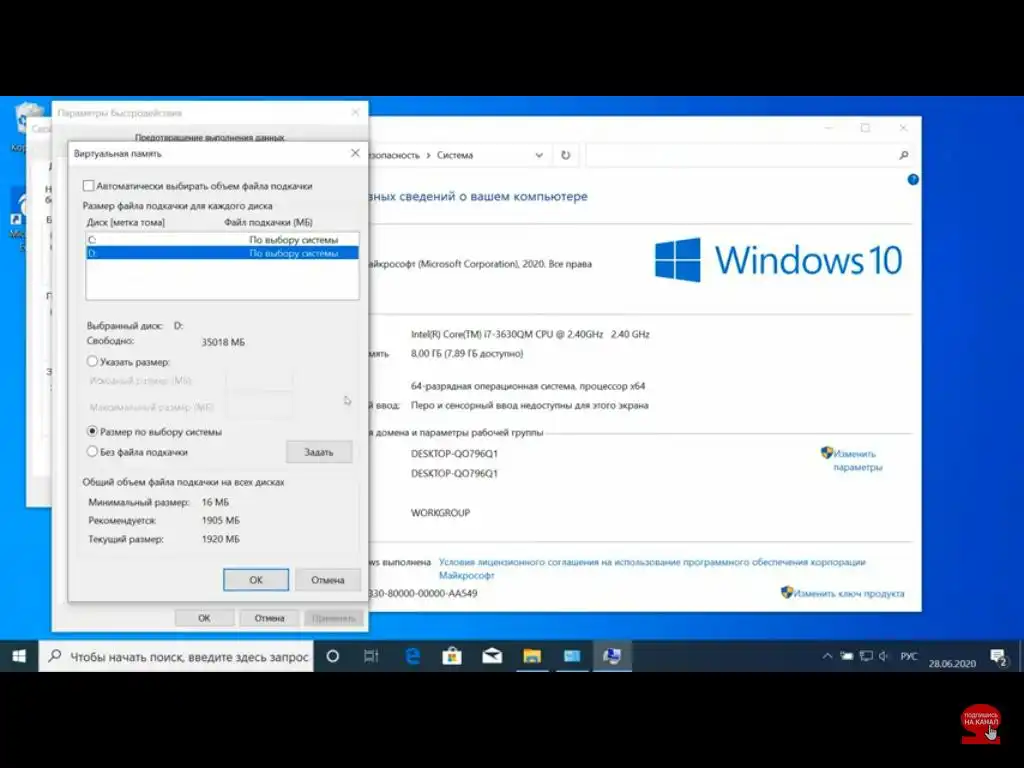Switch the РУС input language indicator
This screenshot has width=1024, height=768.
pyautogui.click(x=908, y=656)
